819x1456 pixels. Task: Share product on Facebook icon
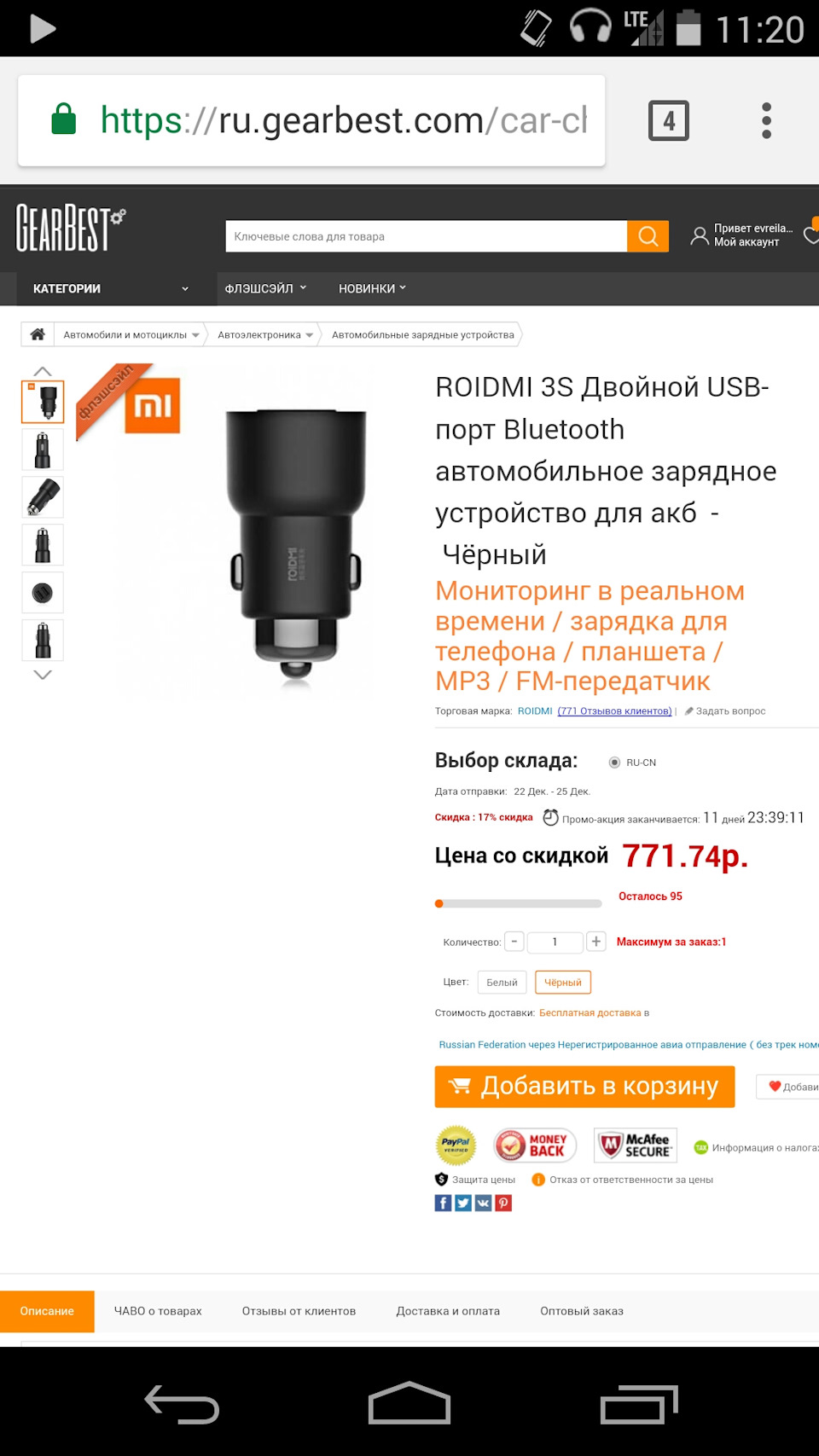coord(443,1203)
